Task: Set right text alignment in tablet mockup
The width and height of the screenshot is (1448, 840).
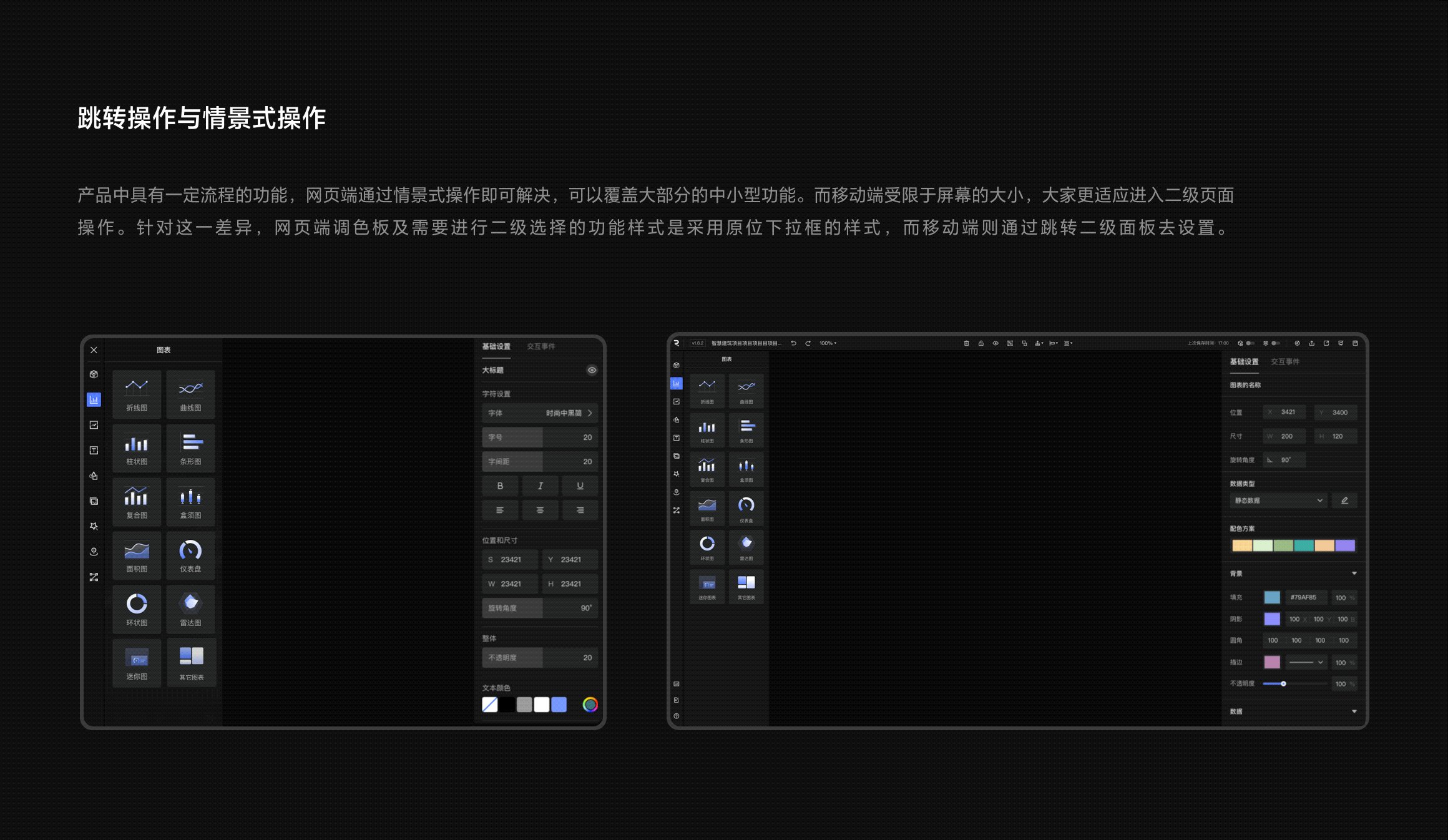Action: coord(580,510)
